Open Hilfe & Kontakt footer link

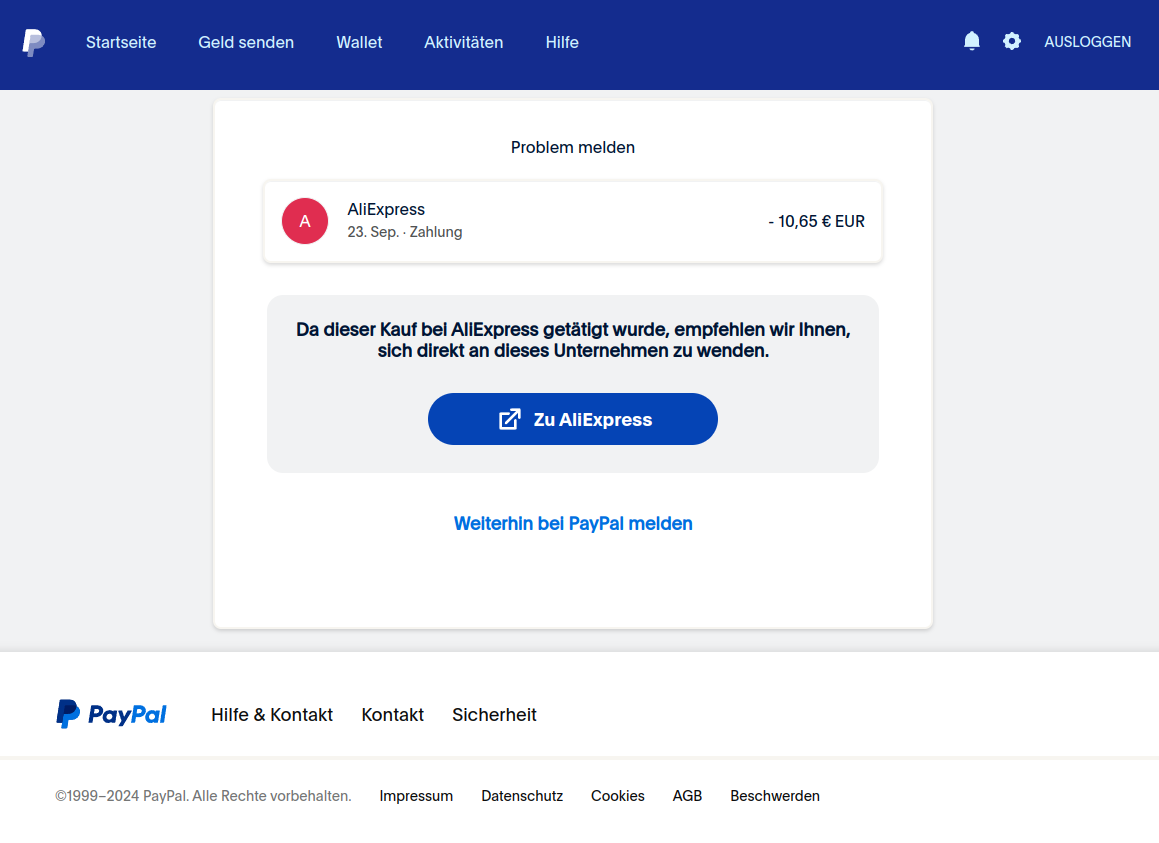tap(272, 715)
